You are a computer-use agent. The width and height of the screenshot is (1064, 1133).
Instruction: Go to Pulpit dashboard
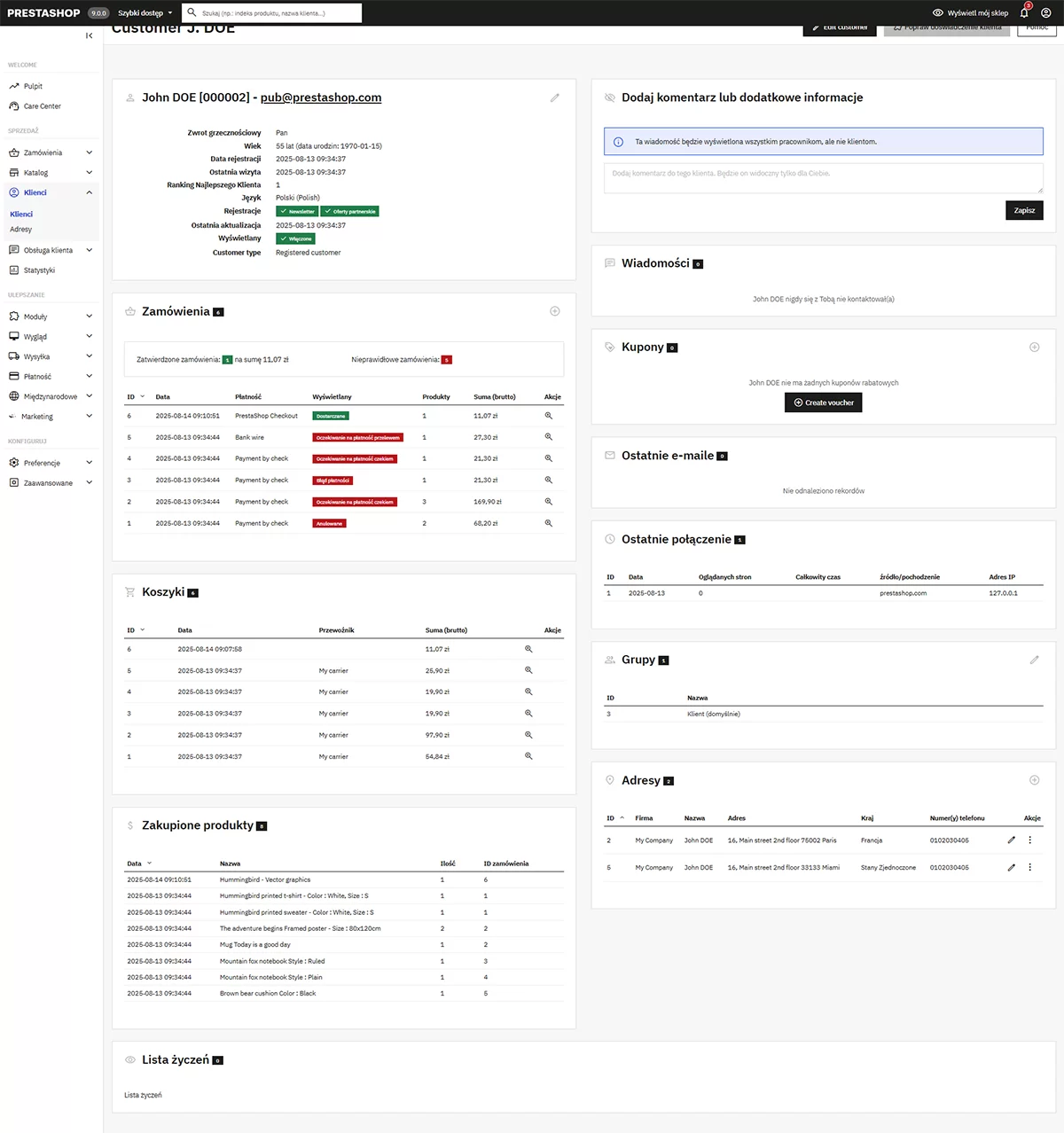coord(33,86)
